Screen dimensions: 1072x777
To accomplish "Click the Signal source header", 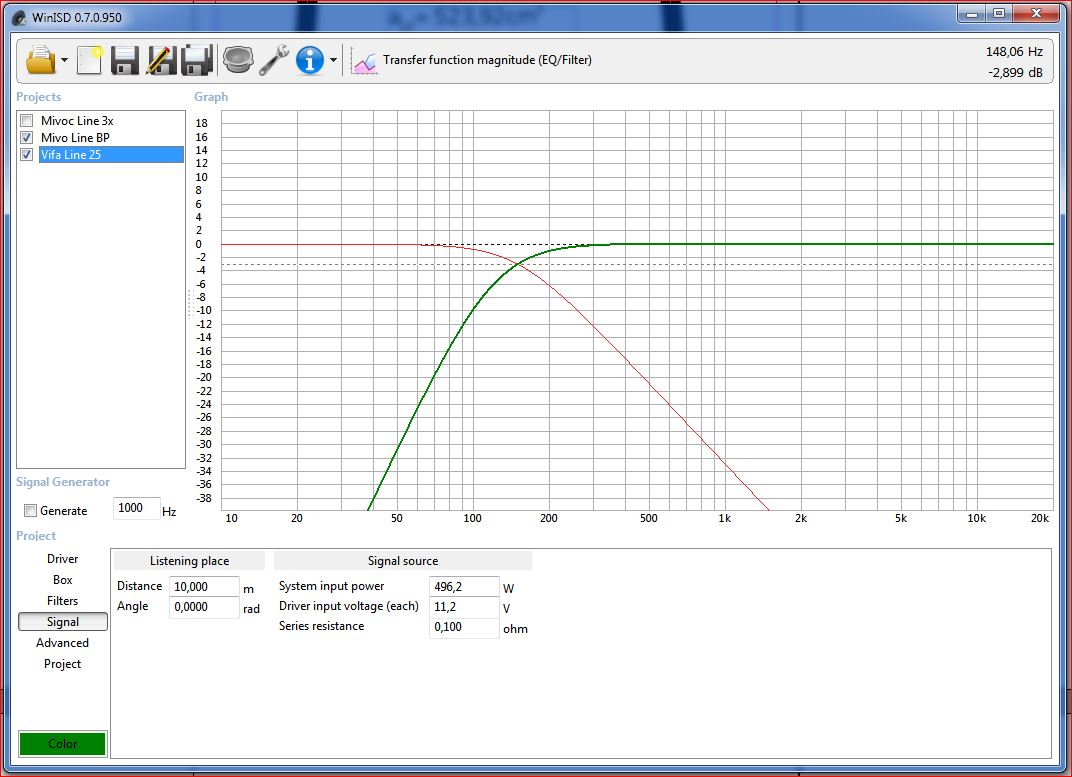I will click(403, 561).
